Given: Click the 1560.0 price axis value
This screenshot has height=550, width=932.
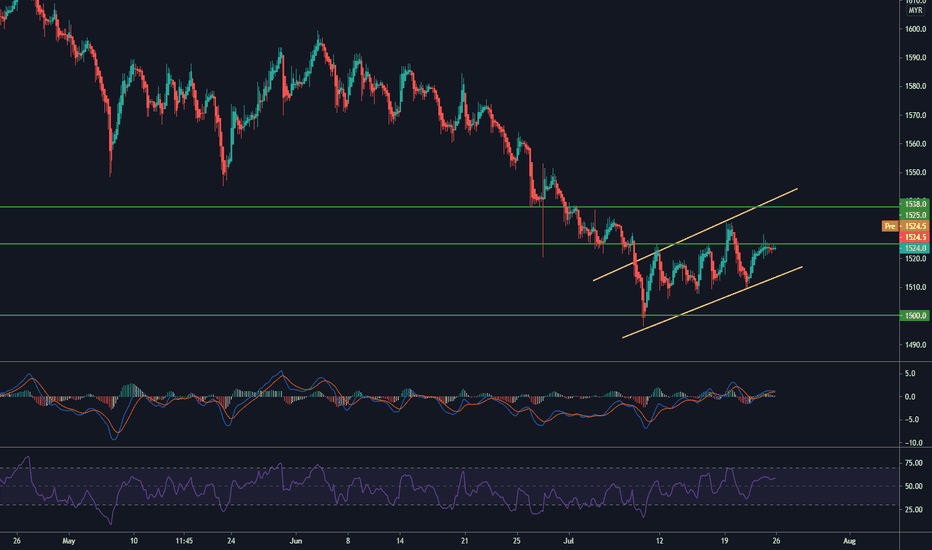Looking at the screenshot, I should [915, 144].
